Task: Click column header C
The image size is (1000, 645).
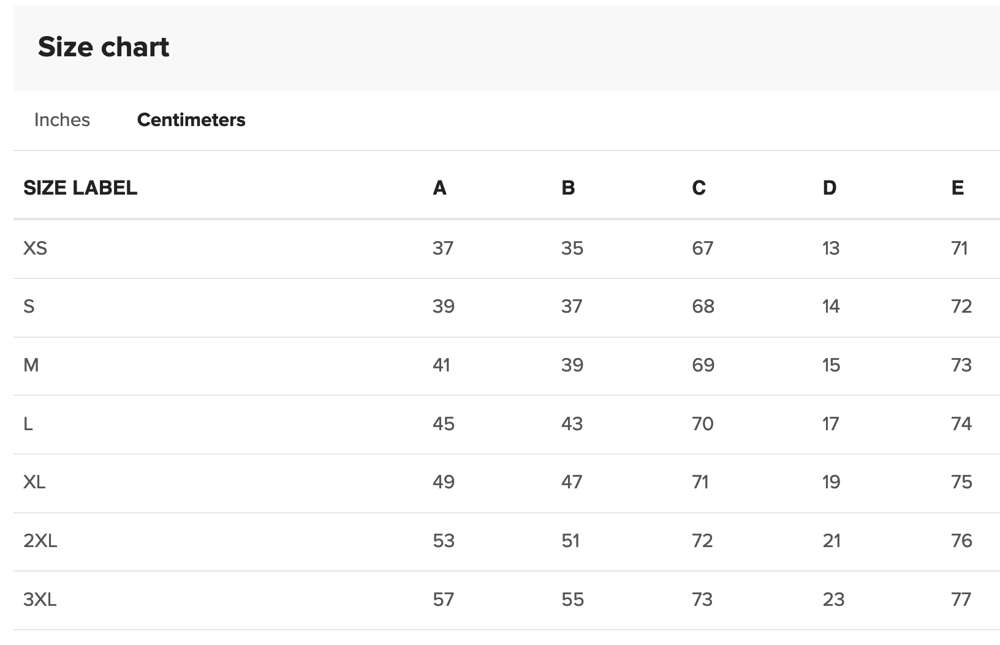Action: tap(698, 188)
